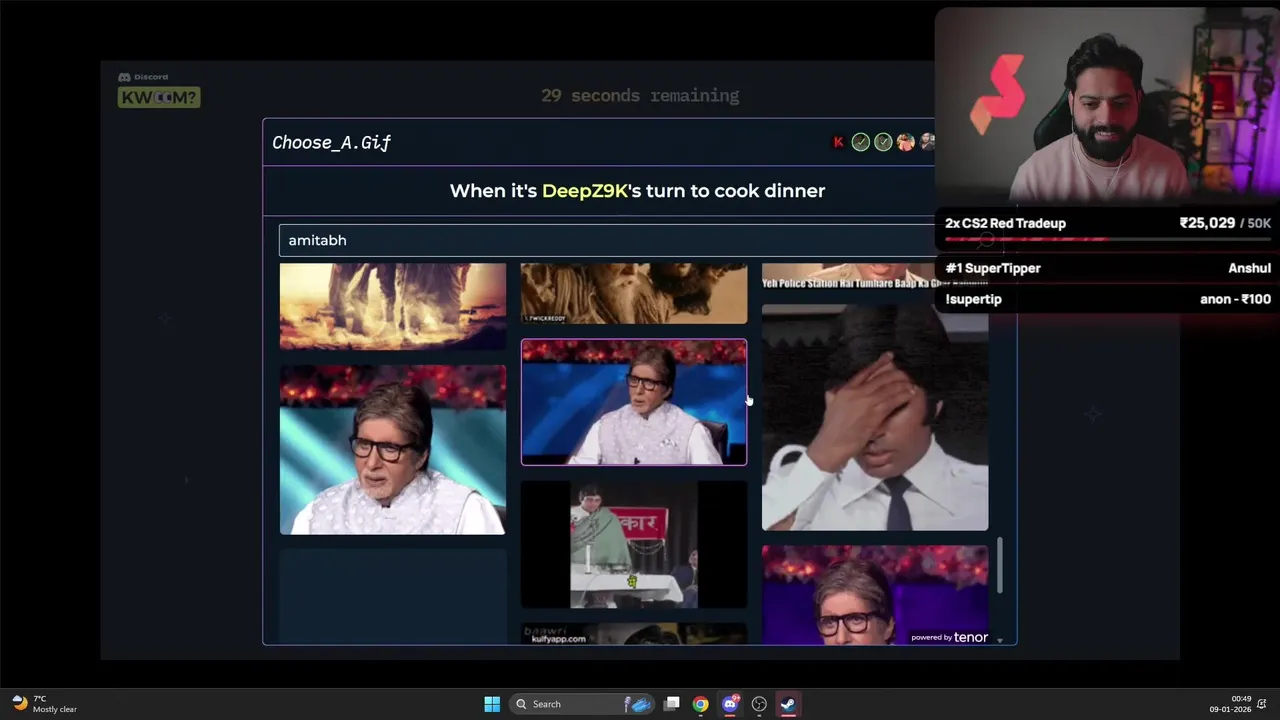Click the red K player avatar
Image resolution: width=1280 pixels, height=720 pixels.
pyautogui.click(x=838, y=142)
